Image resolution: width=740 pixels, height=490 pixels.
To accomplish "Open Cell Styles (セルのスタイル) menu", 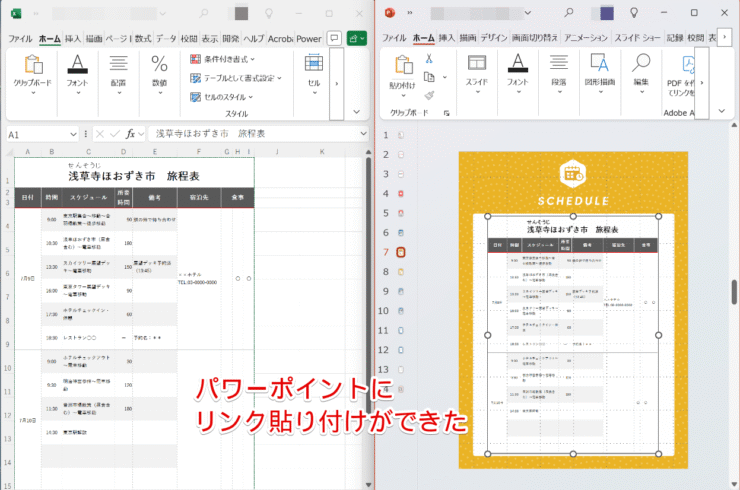I will click(x=221, y=97).
